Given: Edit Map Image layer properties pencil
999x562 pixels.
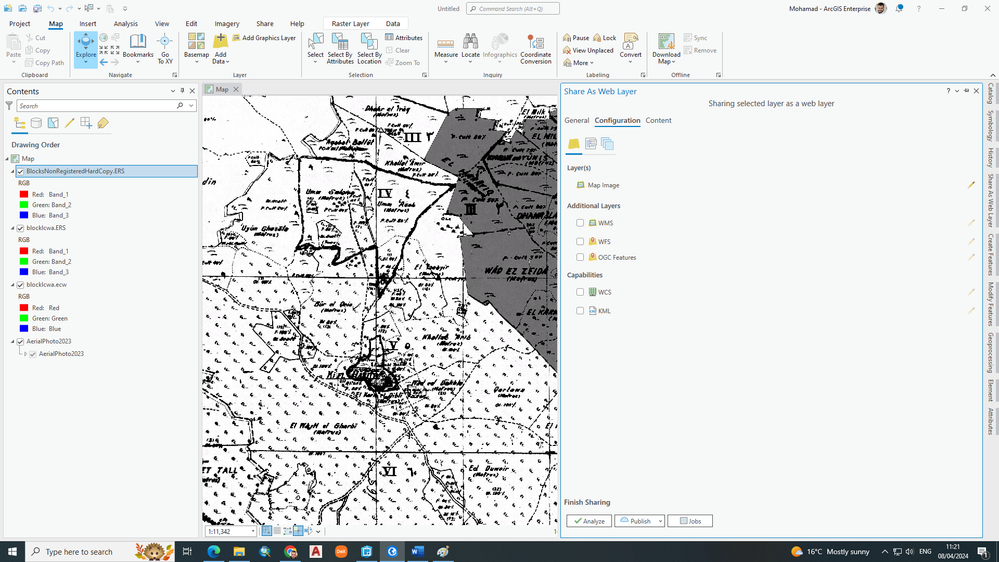Looking at the screenshot, I should (x=970, y=185).
